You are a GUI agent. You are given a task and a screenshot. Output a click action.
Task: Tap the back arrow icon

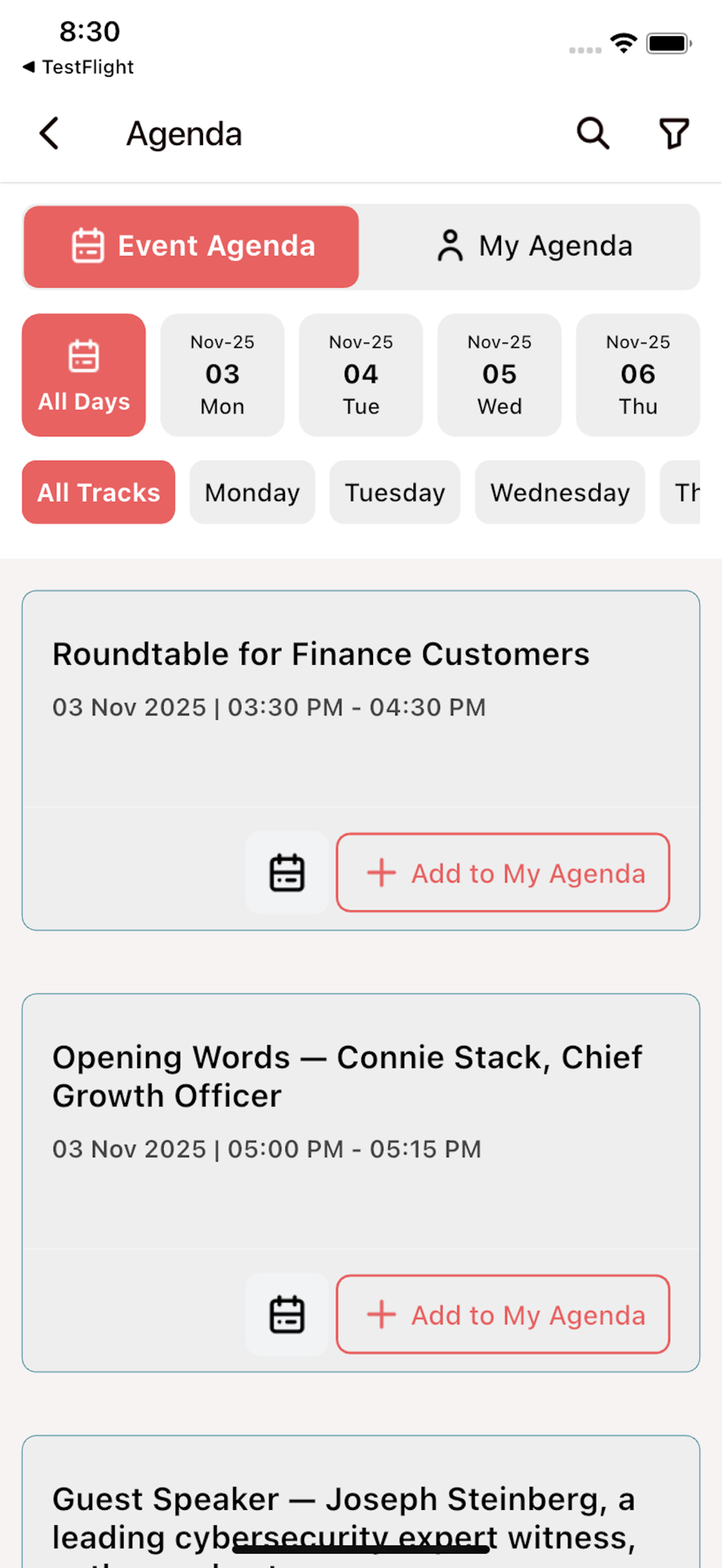pos(49,133)
